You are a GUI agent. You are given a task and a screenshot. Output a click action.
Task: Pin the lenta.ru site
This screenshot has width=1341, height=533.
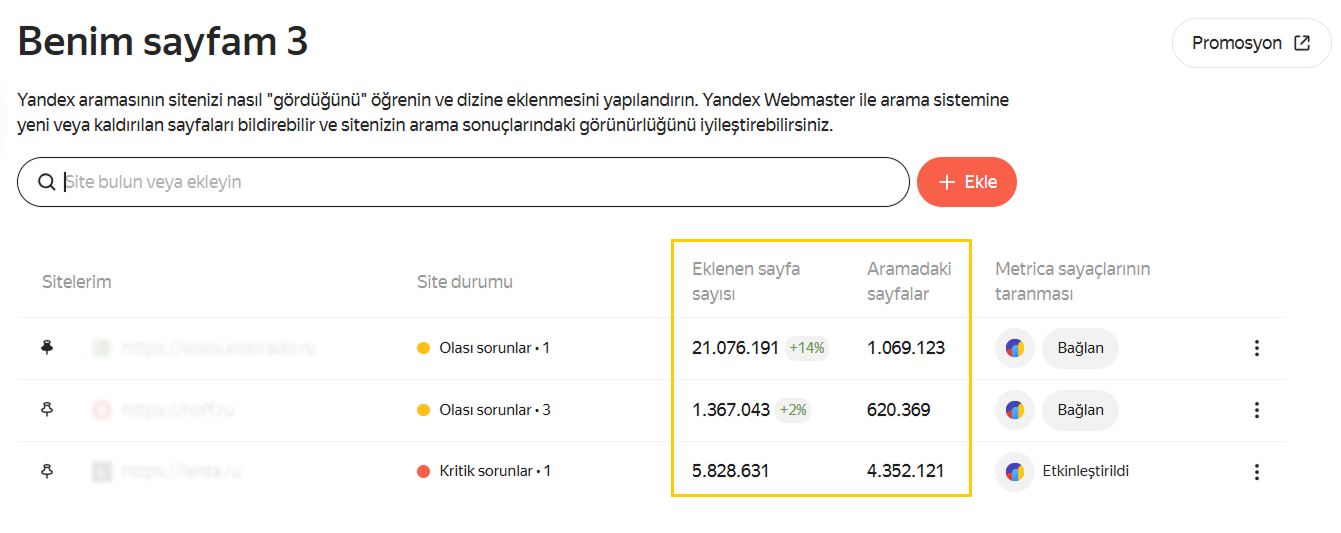click(47, 471)
